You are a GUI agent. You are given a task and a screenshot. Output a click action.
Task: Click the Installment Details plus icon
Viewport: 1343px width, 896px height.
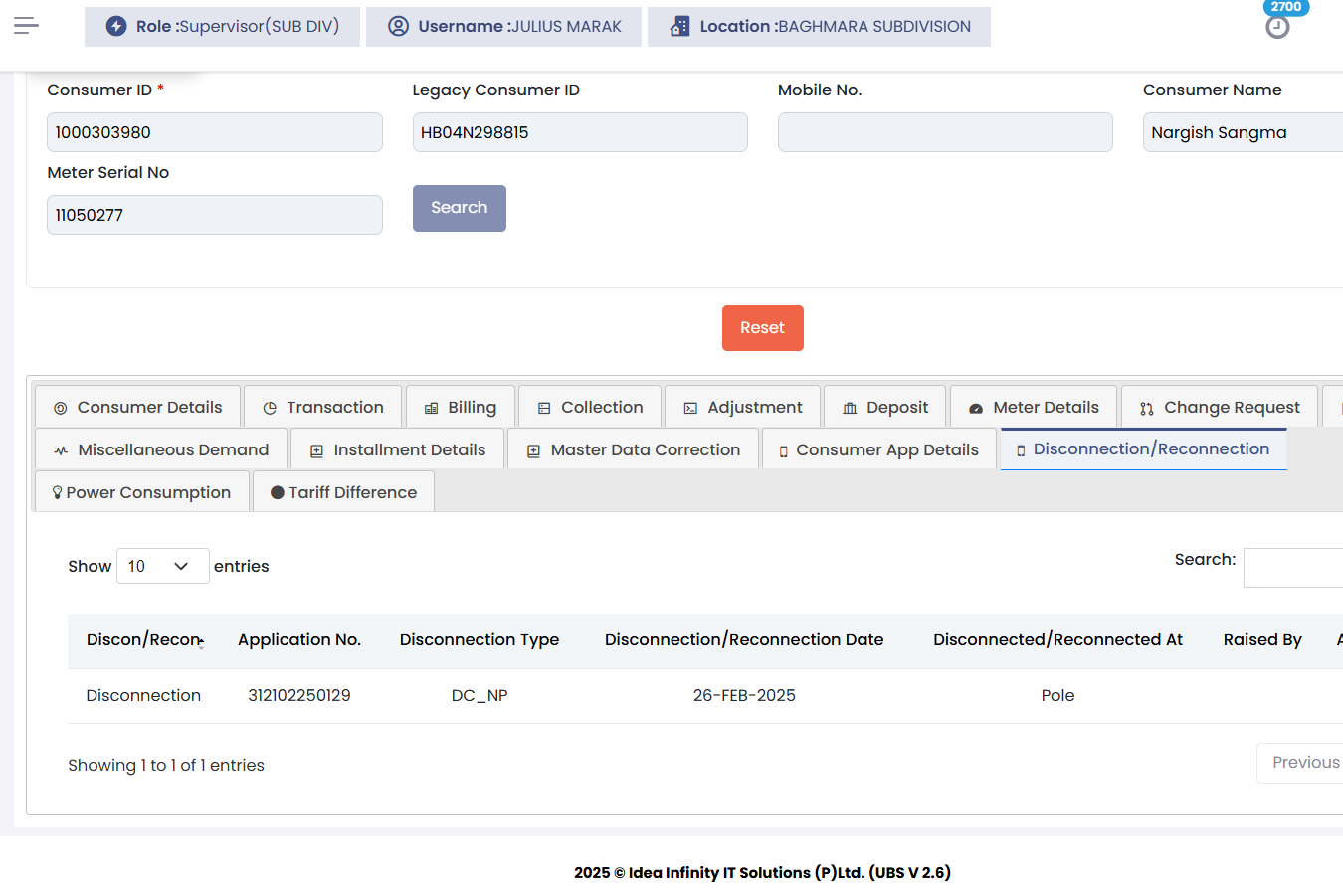point(316,450)
